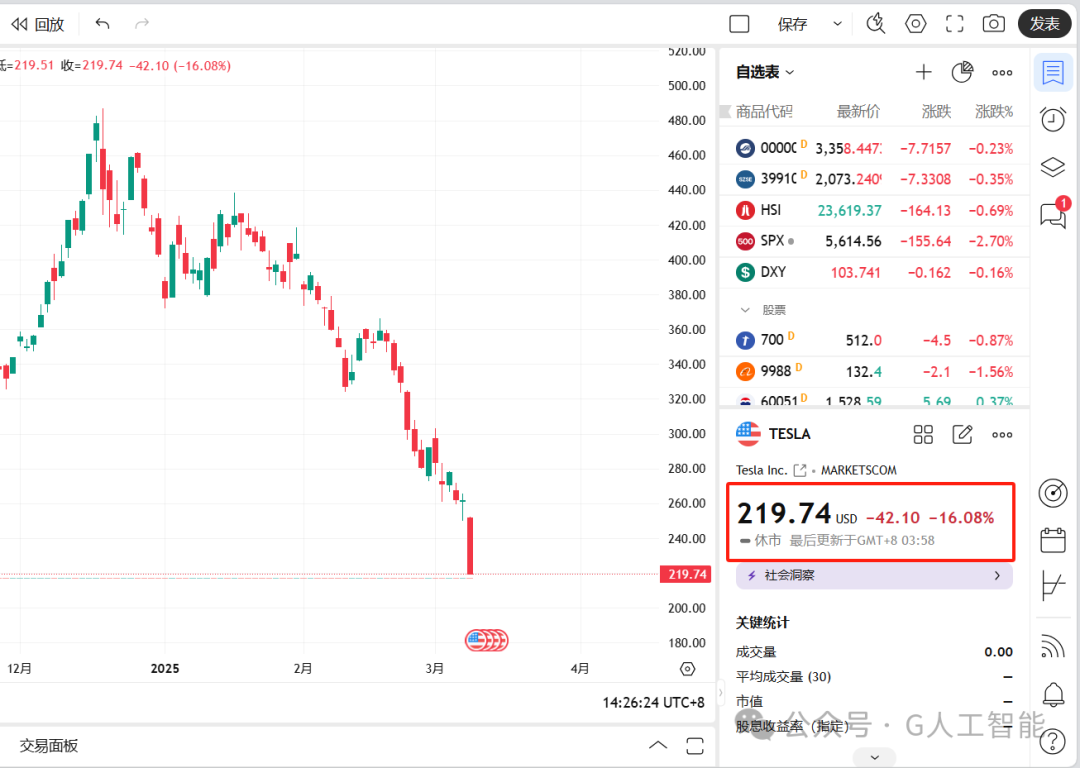Image resolution: width=1080 pixels, height=768 pixels.
Task: Take a chart snapshot with camera icon
Action: pos(993,23)
